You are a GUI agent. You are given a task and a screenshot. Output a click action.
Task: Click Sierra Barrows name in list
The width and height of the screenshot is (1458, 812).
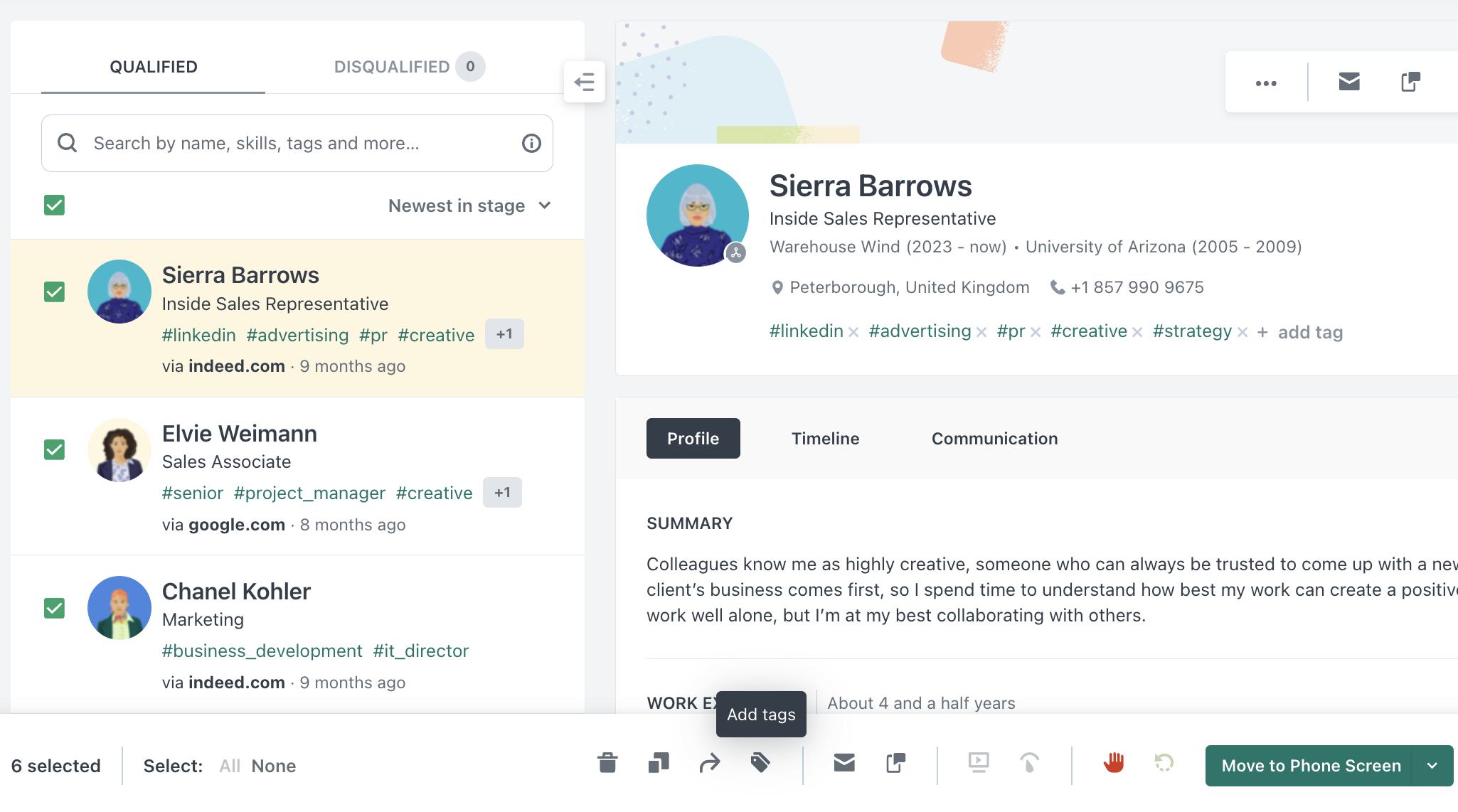(240, 274)
